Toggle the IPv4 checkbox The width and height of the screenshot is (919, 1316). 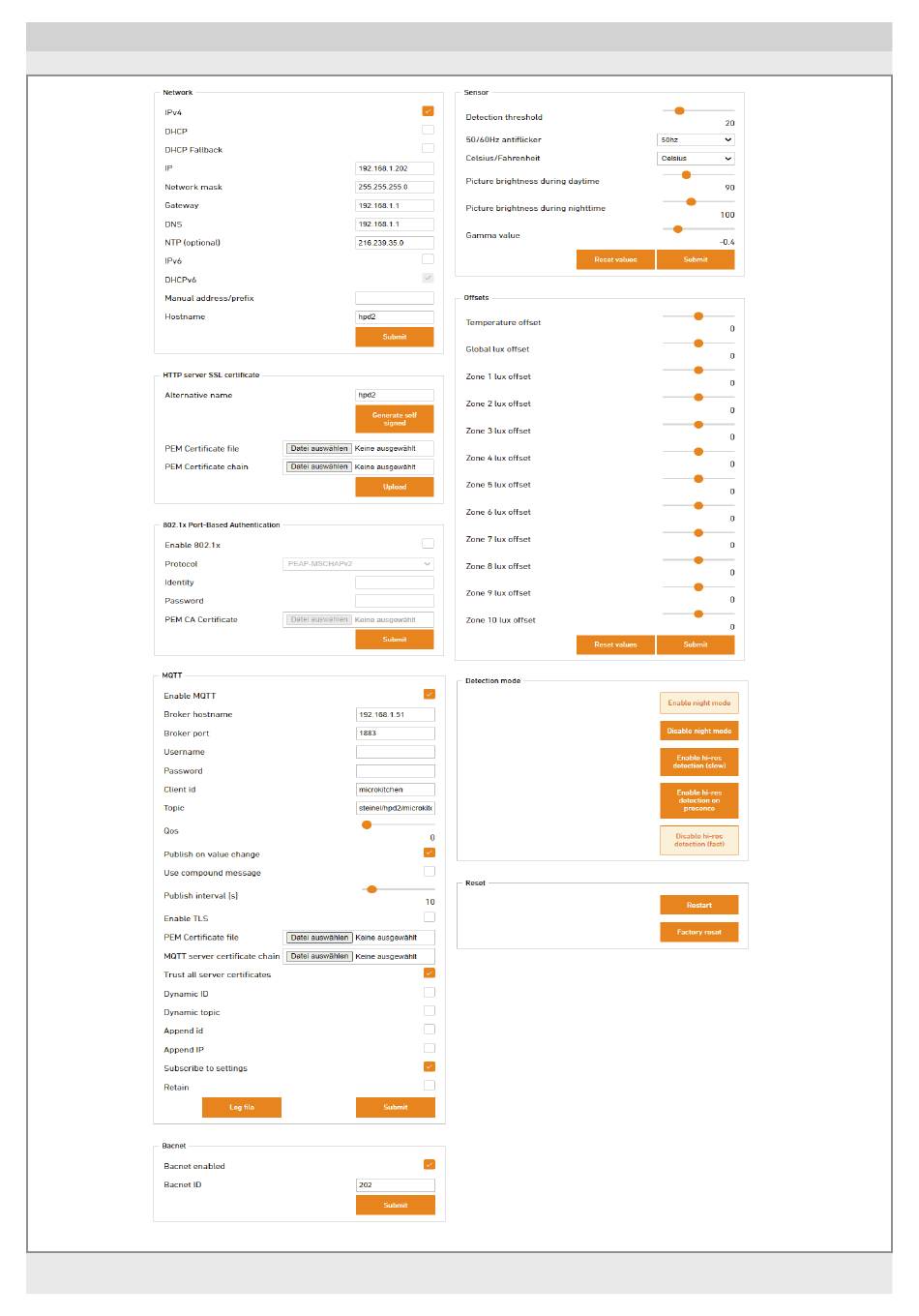tap(428, 111)
